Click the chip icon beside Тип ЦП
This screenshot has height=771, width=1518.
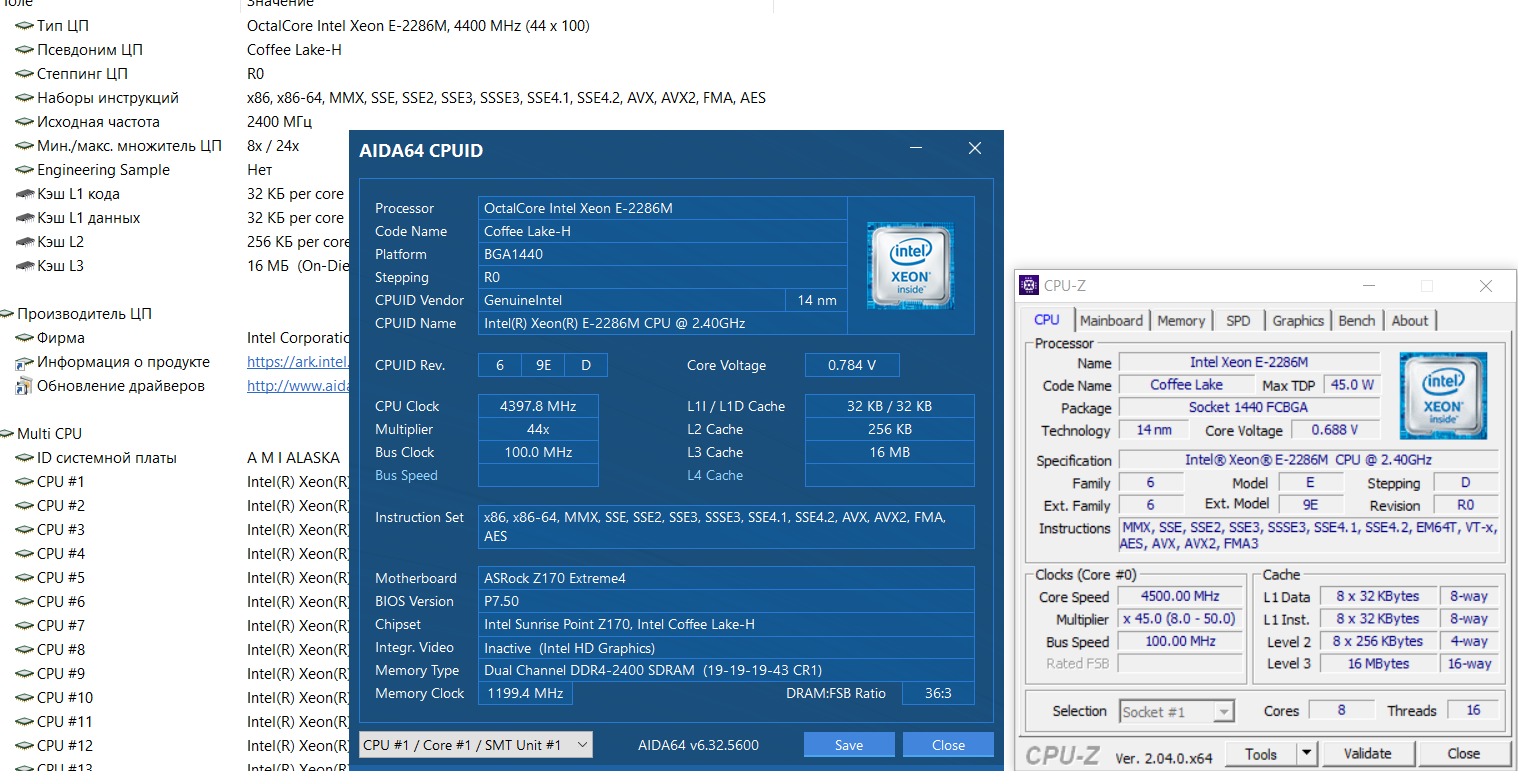coord(24,26)
